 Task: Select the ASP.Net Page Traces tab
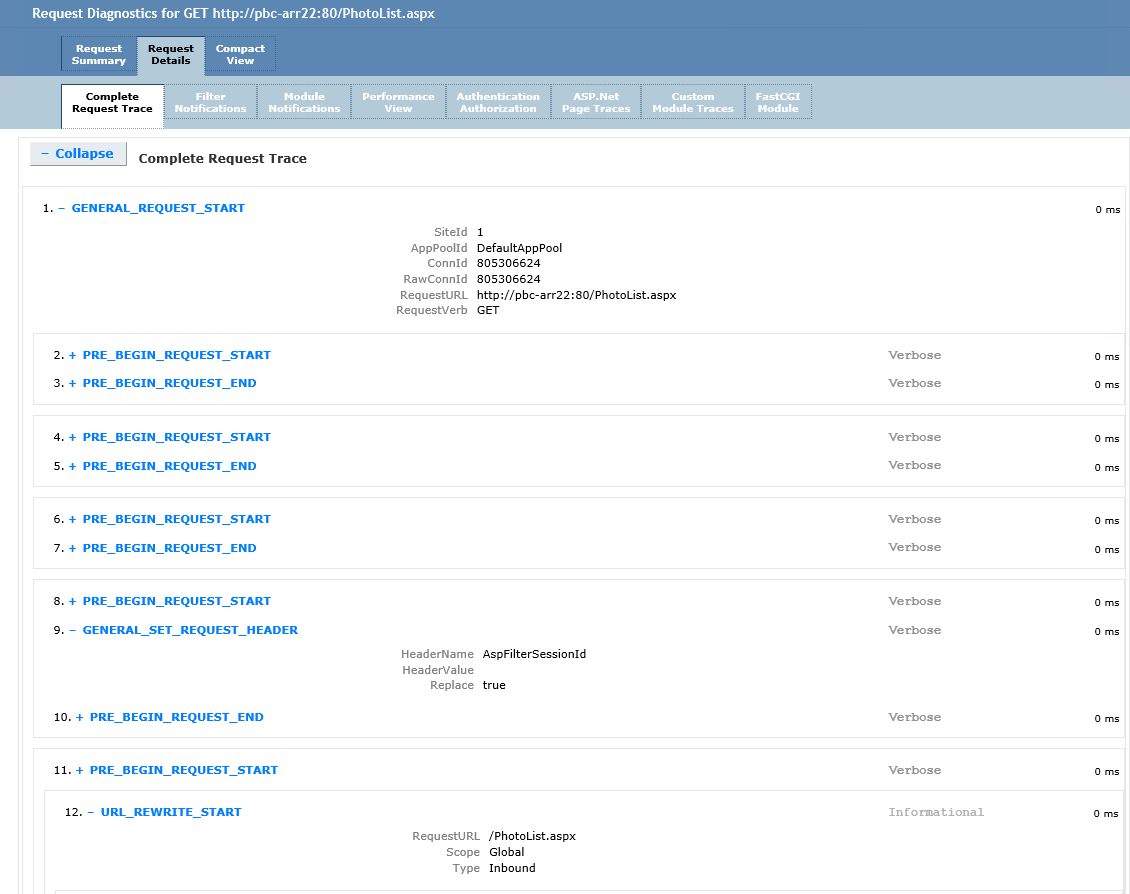pyautogui.click(x=596, y=103)
